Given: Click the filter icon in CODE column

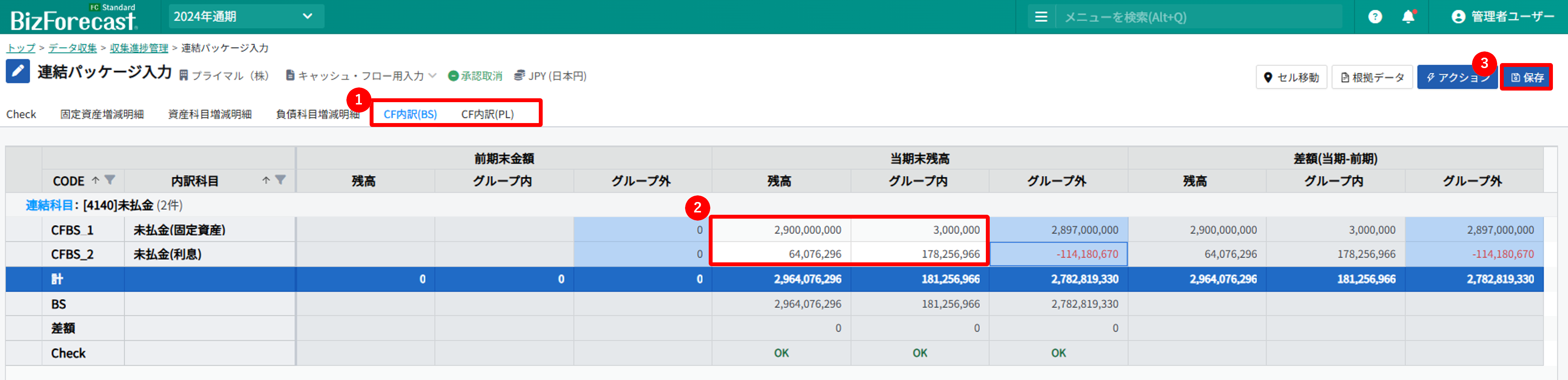Looking at the screenshot, I should tap(110, 180).
